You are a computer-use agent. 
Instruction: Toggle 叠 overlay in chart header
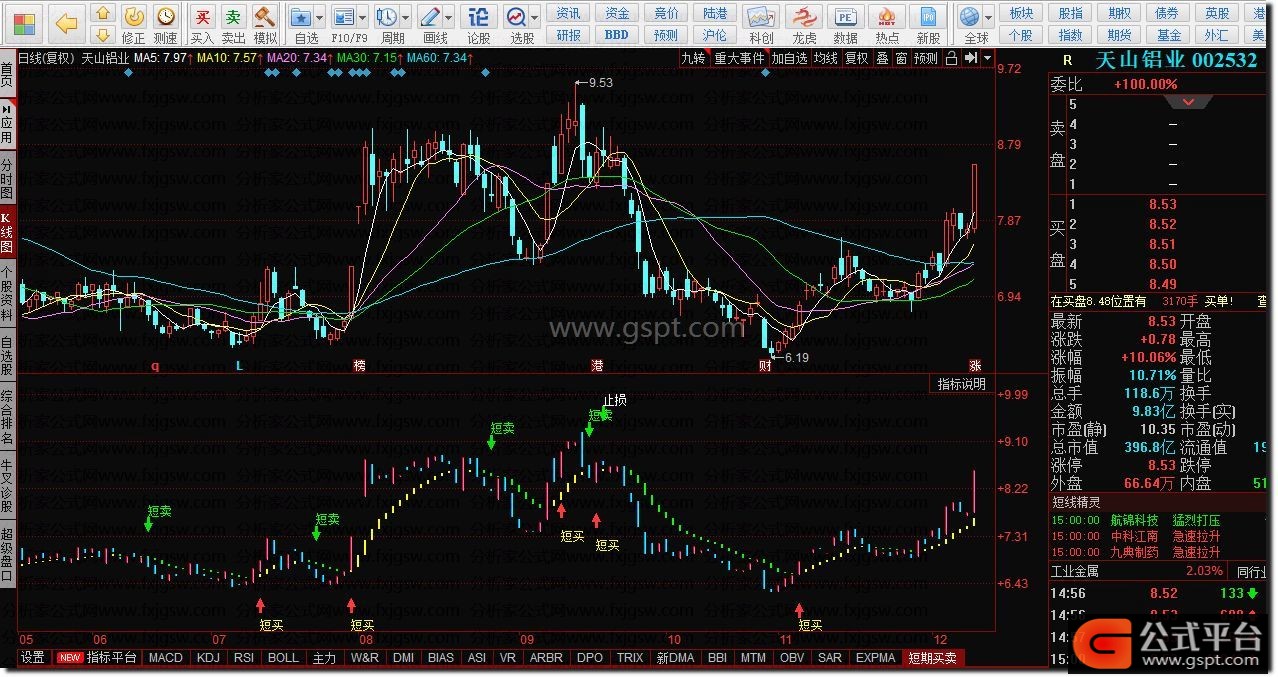(x=883, y=58)
